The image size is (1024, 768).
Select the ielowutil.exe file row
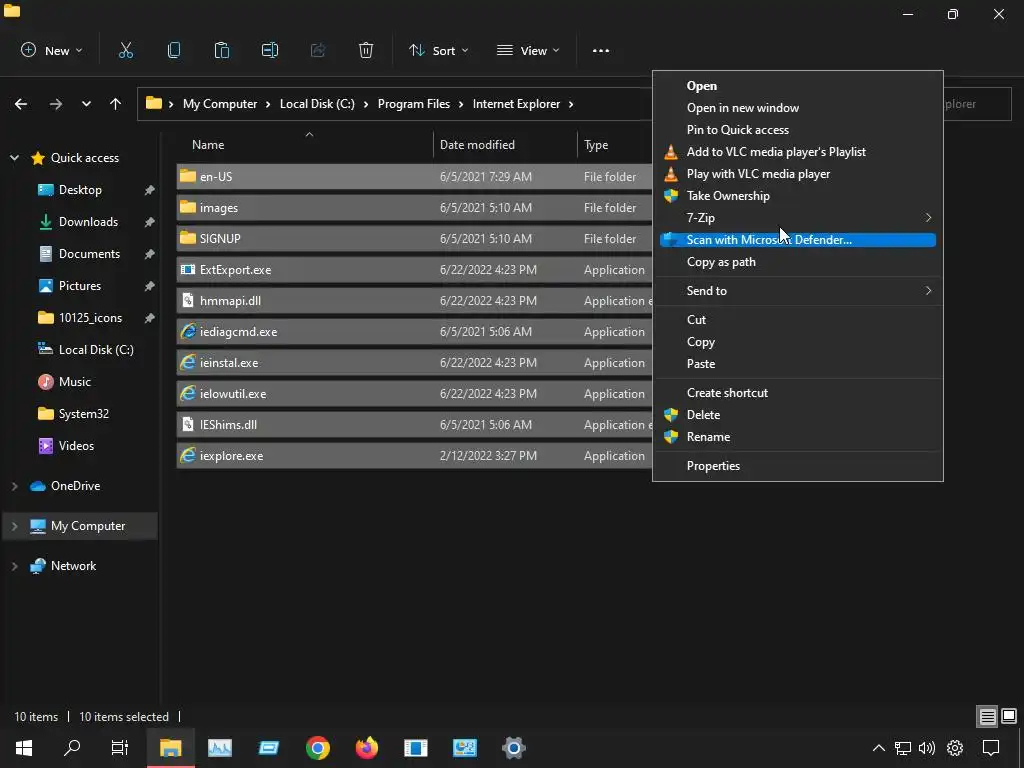(x=414, y=394)
